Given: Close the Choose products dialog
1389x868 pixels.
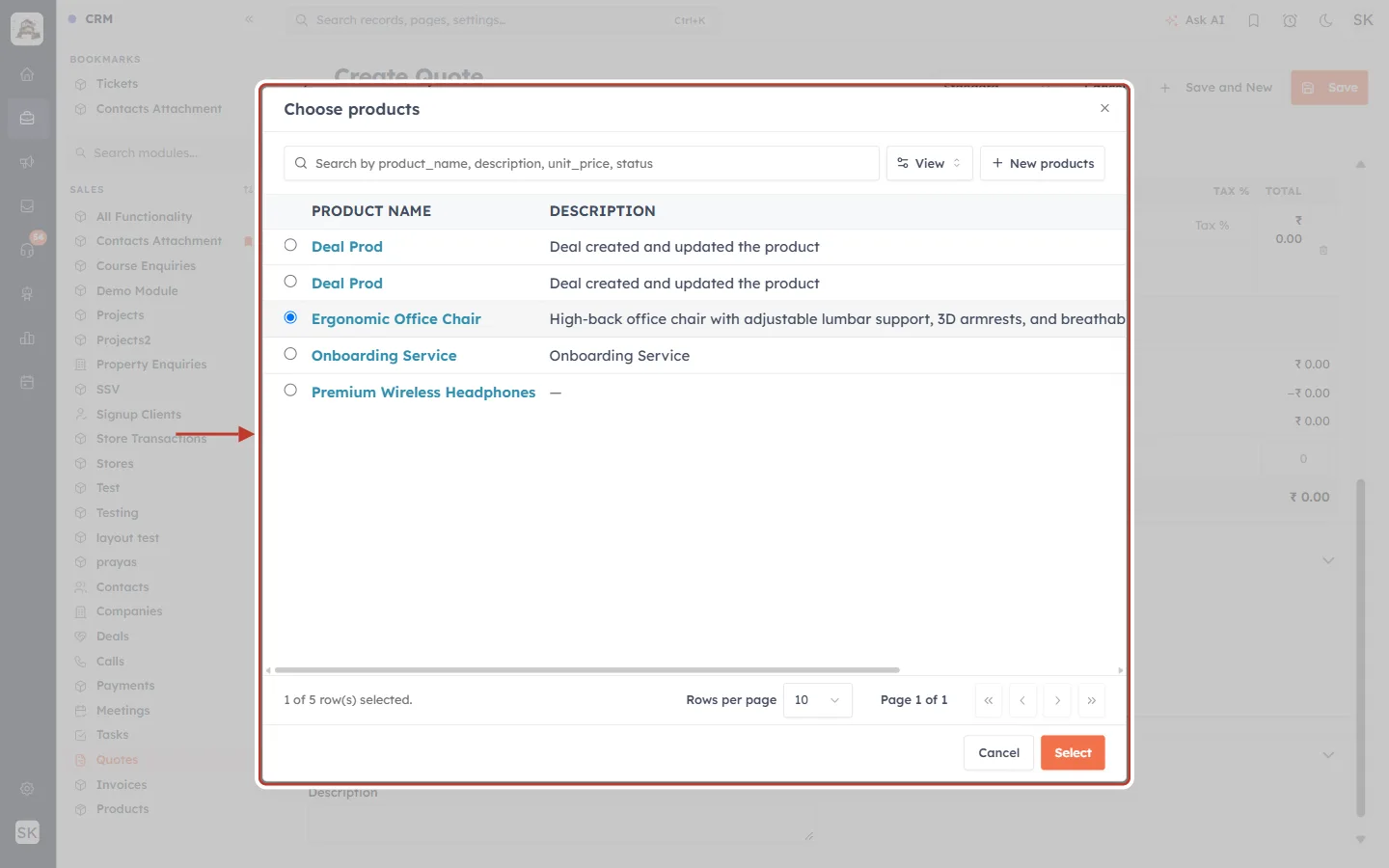Looking at the screenshot, I should 1104,108.
